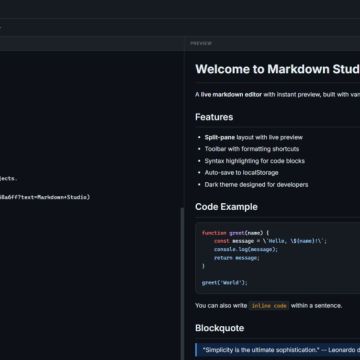This screenshot has height=360, width=360.
Task: Click the "Welcome to Markdown Studio" heading
Action: click(x=278, y=69)
